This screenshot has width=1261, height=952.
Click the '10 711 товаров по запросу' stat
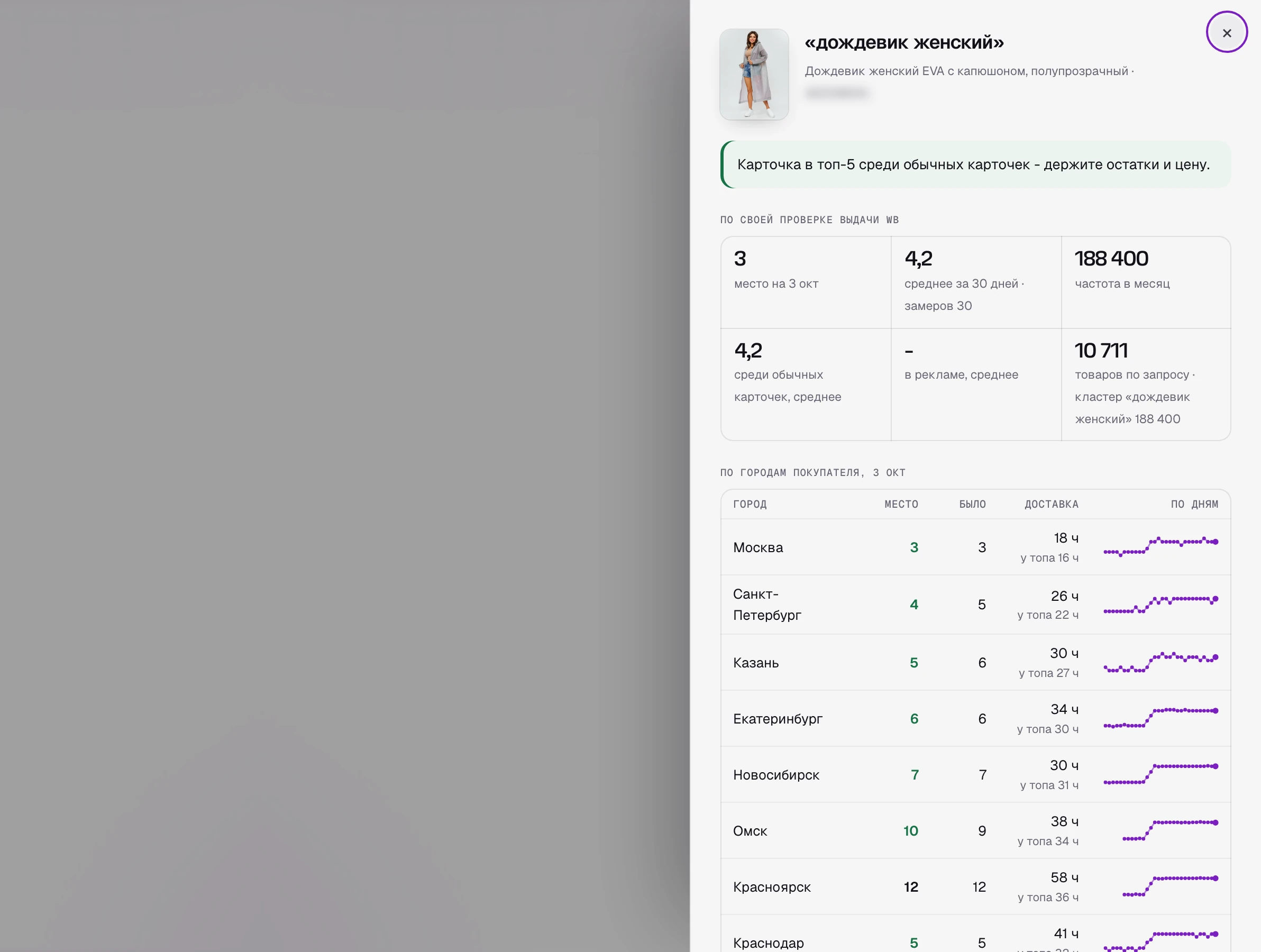coord(1146,383)
